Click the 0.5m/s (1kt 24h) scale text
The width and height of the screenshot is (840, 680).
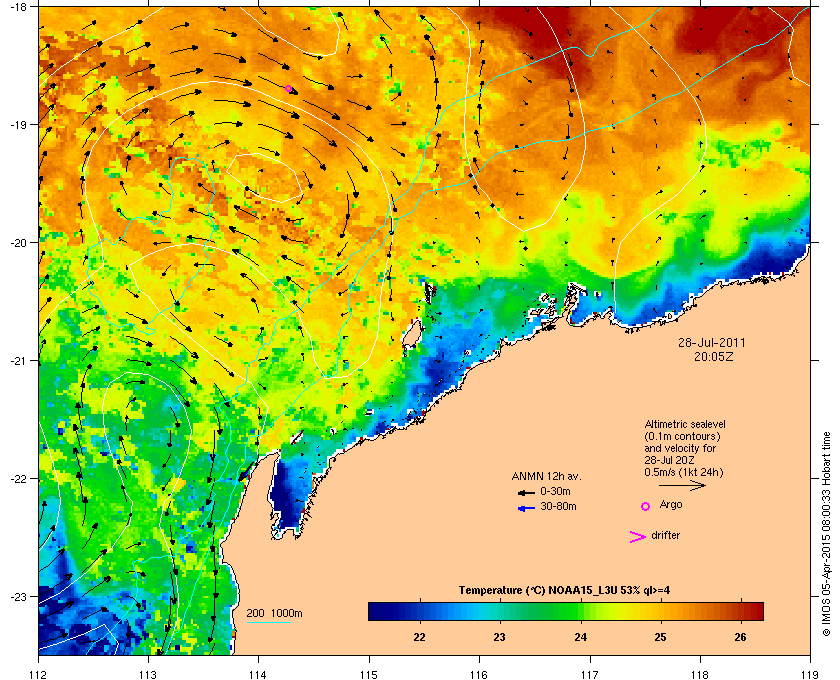684,473
